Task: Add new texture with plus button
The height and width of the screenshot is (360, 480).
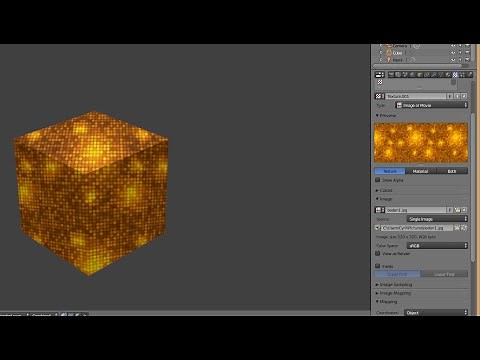Action: point(457,96)
